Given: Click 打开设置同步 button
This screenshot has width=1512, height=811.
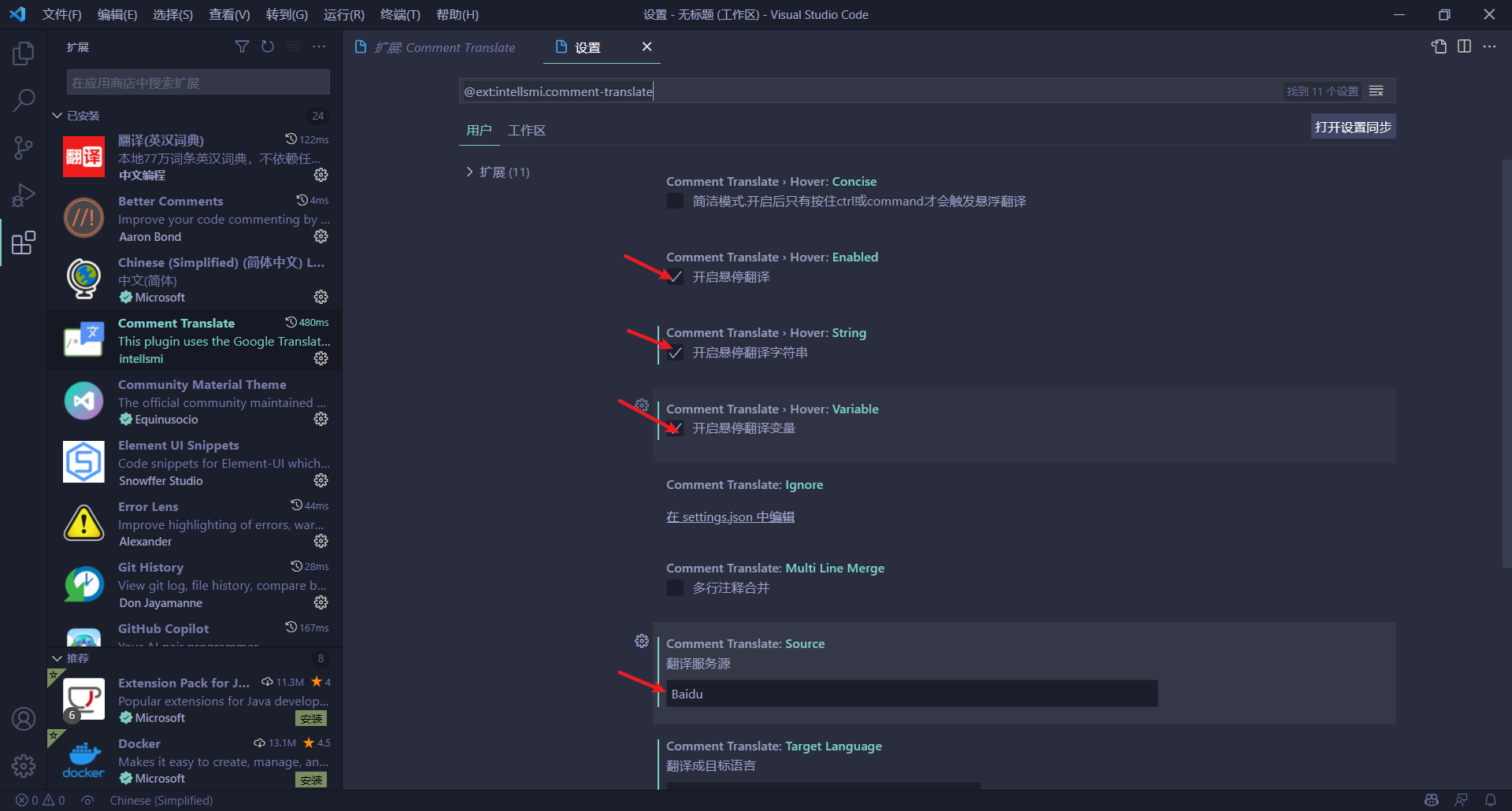Looking at the screenshot, I should [x=1353, y=127].
